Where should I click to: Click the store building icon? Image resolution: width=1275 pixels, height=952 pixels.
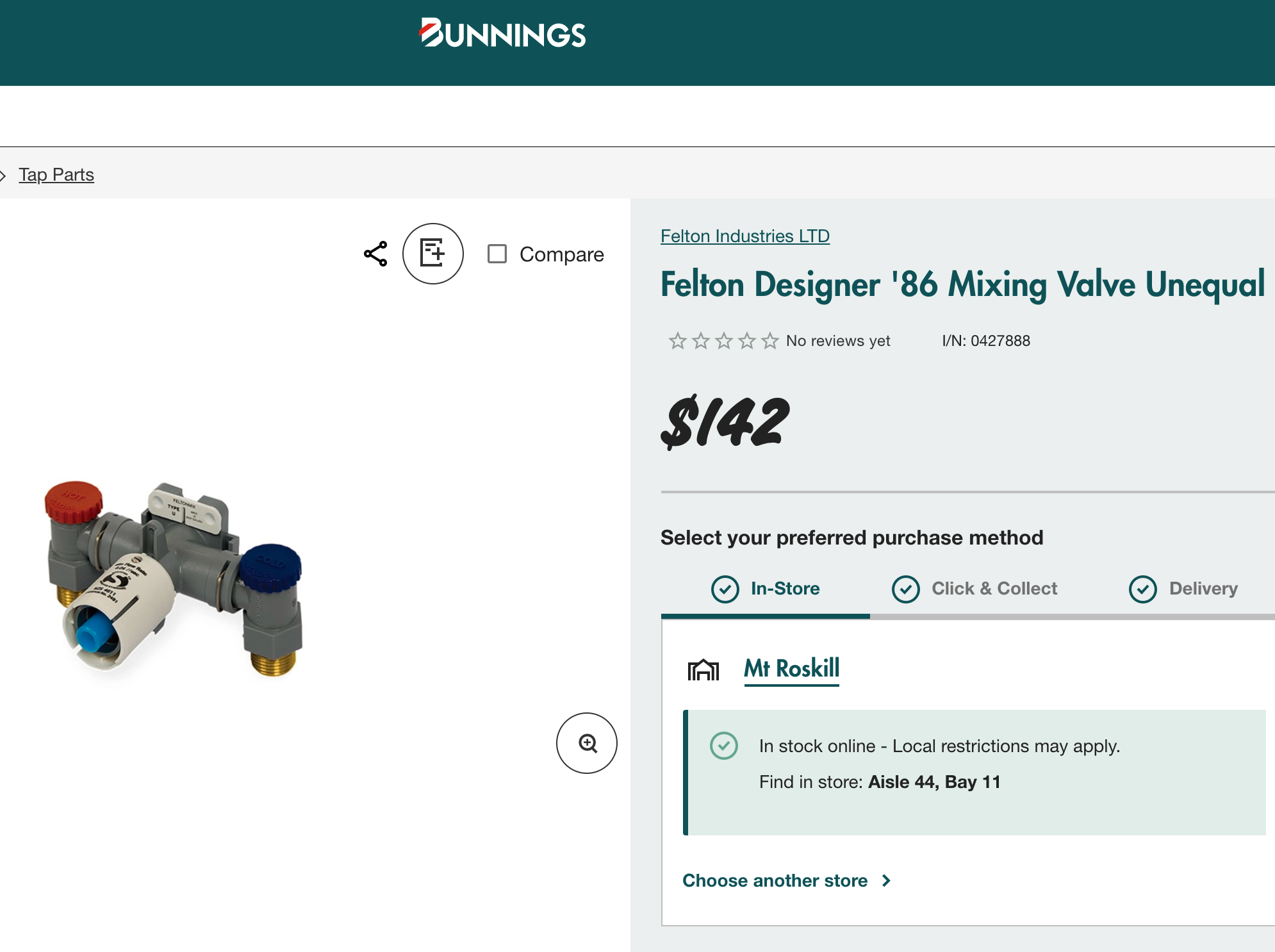coord(703,669)
